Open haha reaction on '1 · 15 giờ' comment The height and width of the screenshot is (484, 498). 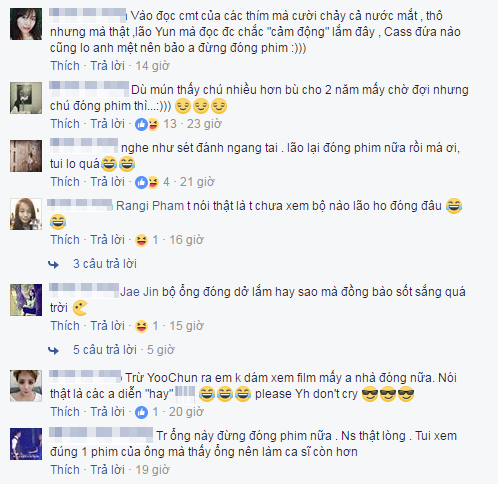click(x=141, y=326)
